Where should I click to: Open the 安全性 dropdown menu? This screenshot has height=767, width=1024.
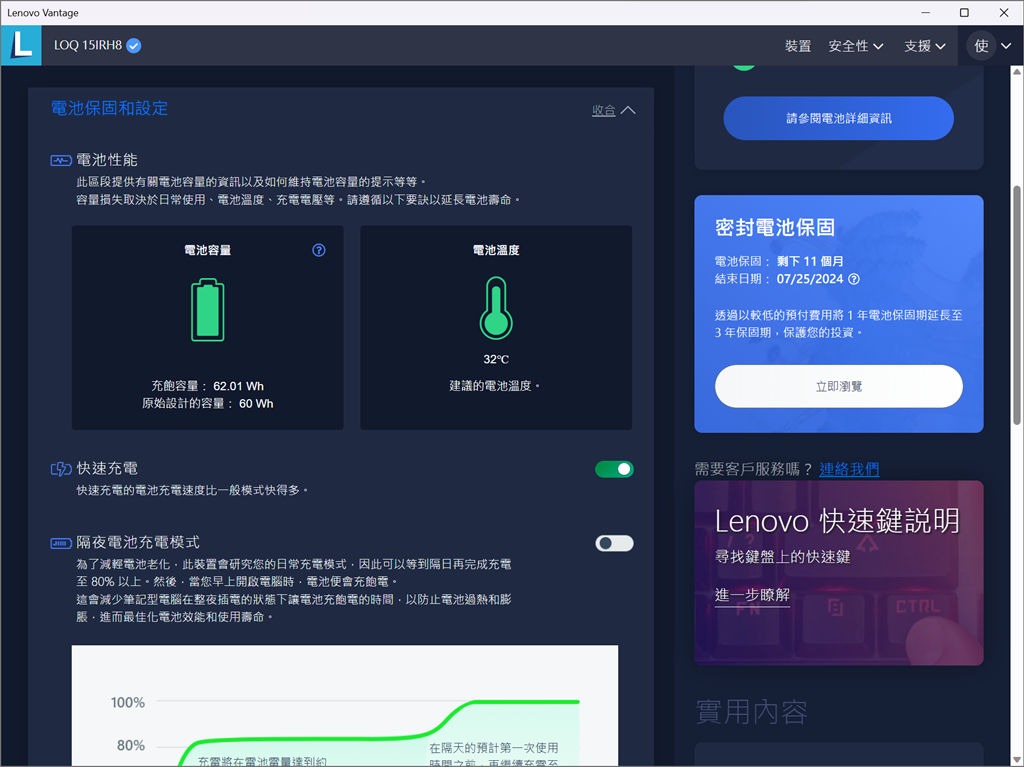click(855, 46)
